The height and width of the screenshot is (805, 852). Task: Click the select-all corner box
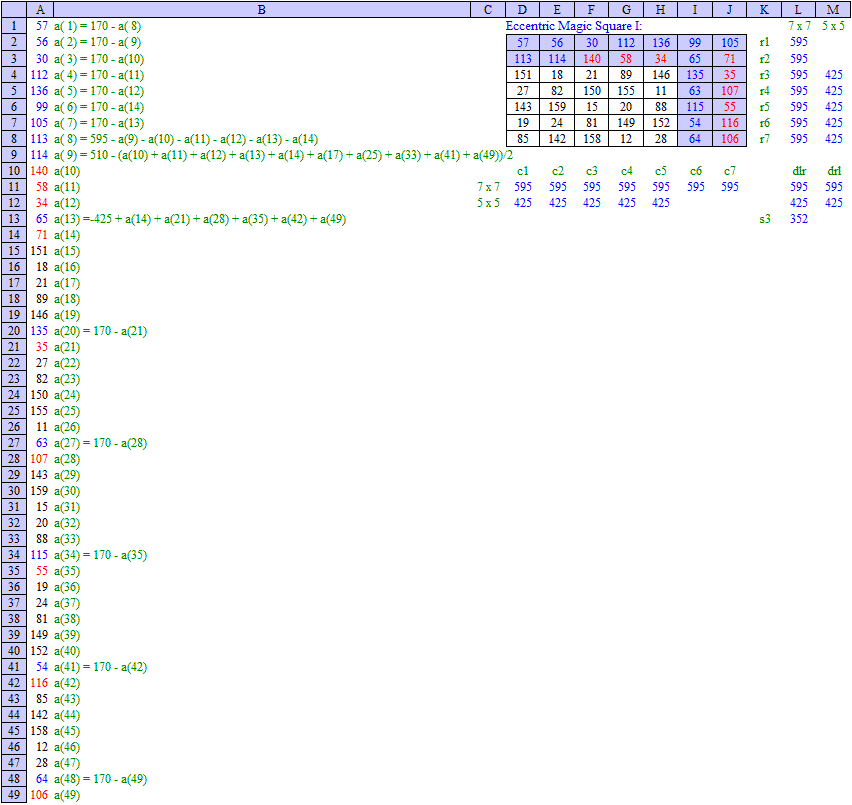(x=14, y=9)
